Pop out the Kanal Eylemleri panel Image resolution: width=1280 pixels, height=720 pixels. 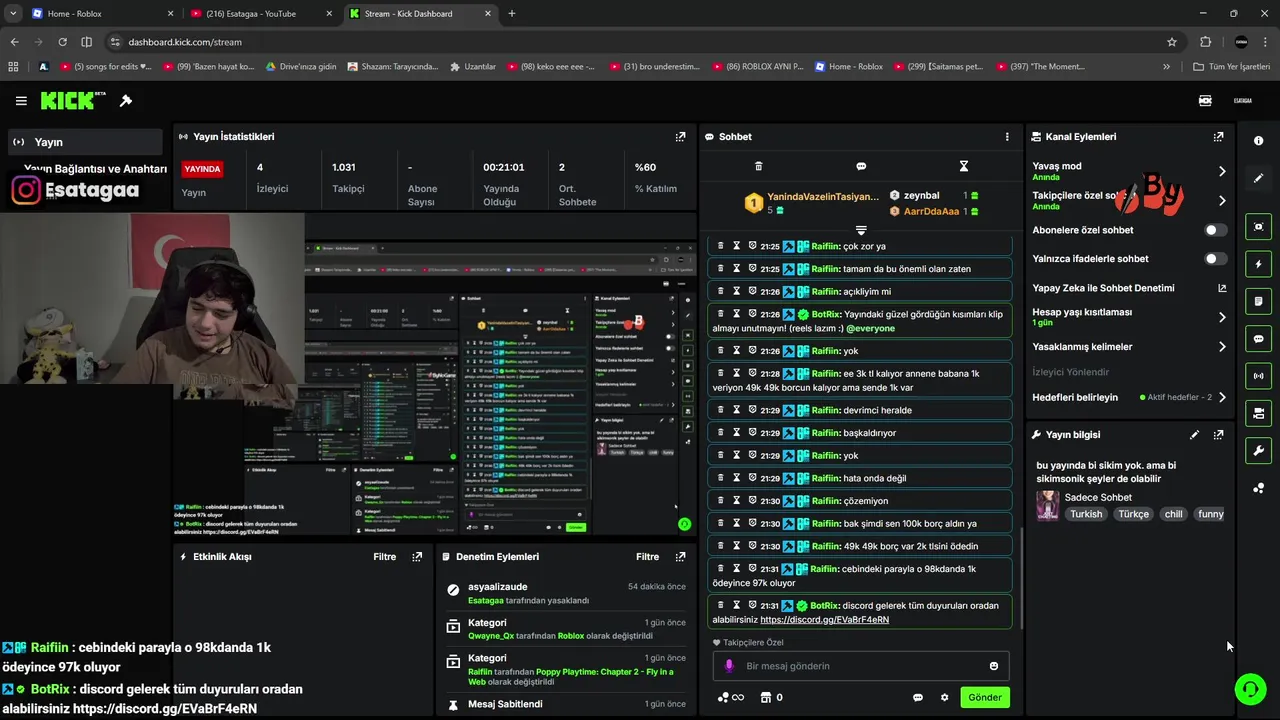1218,137
